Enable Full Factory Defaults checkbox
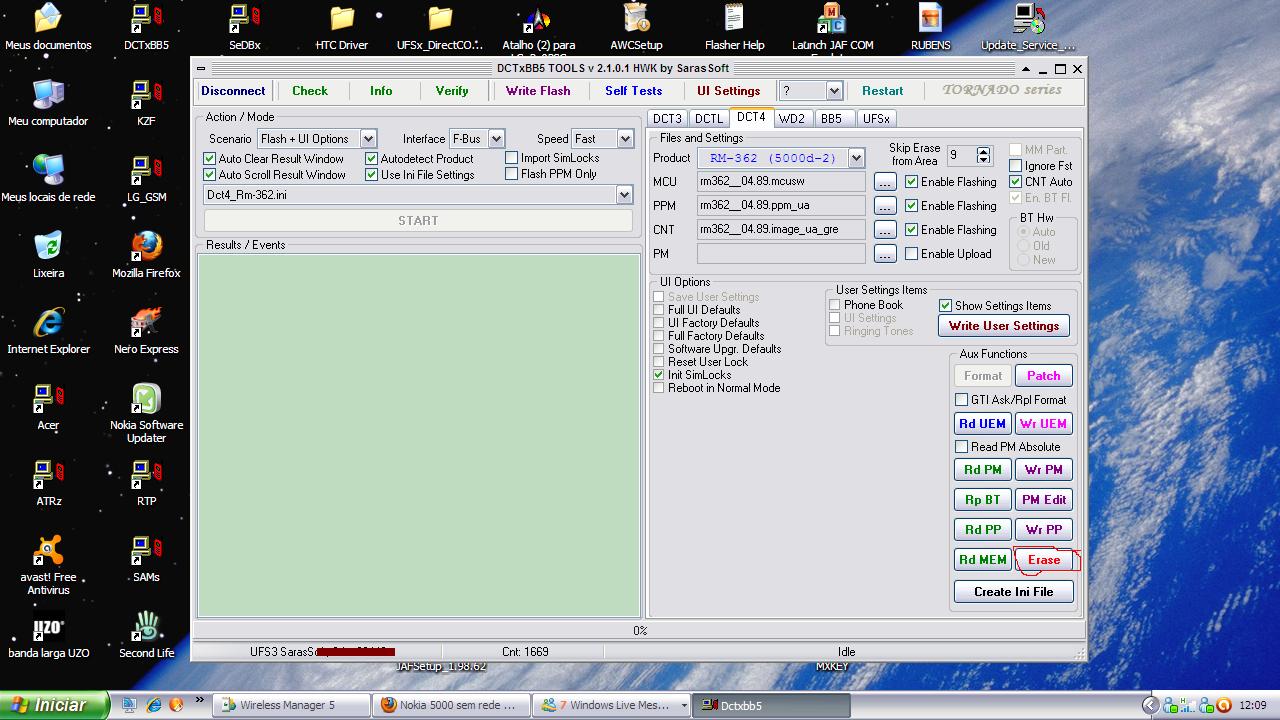This screenshot has width=1280, height=720. click(658, 336)
